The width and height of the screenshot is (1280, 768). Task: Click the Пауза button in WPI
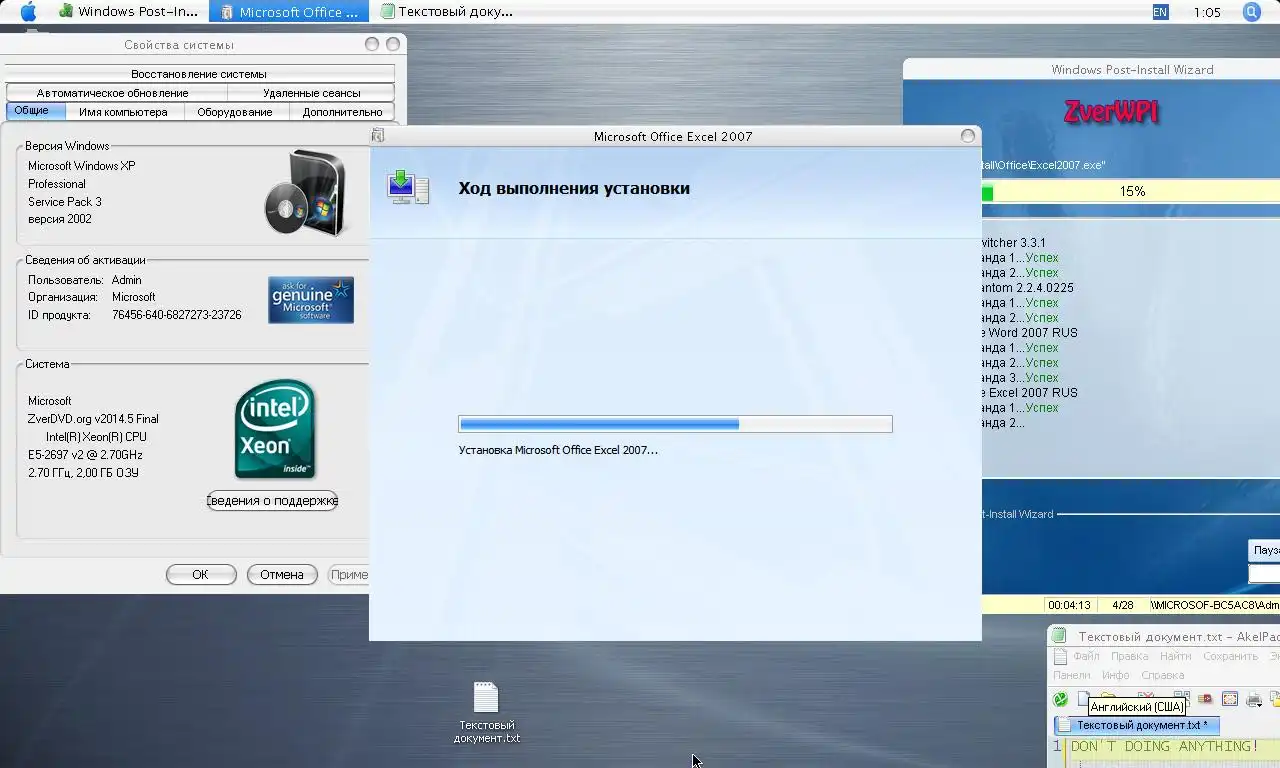(x=1266, y=550)
